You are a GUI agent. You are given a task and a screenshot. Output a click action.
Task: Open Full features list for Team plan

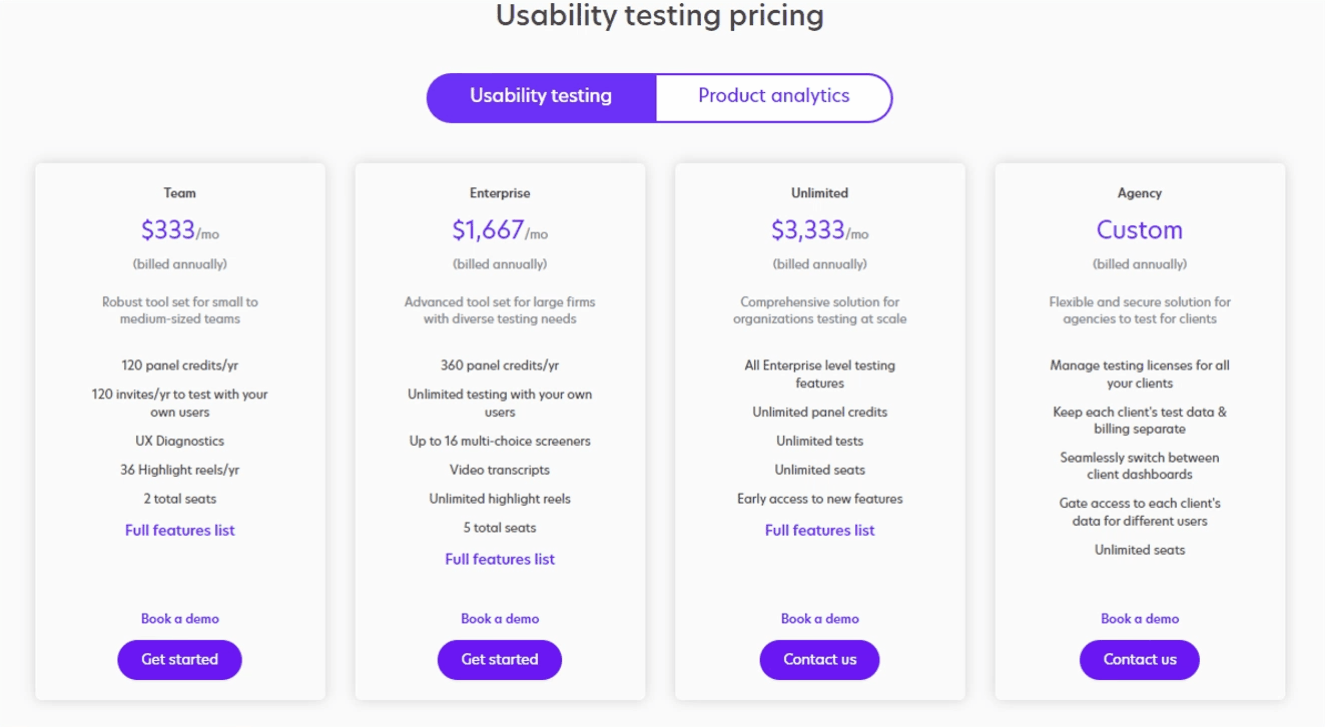point(180,530)
